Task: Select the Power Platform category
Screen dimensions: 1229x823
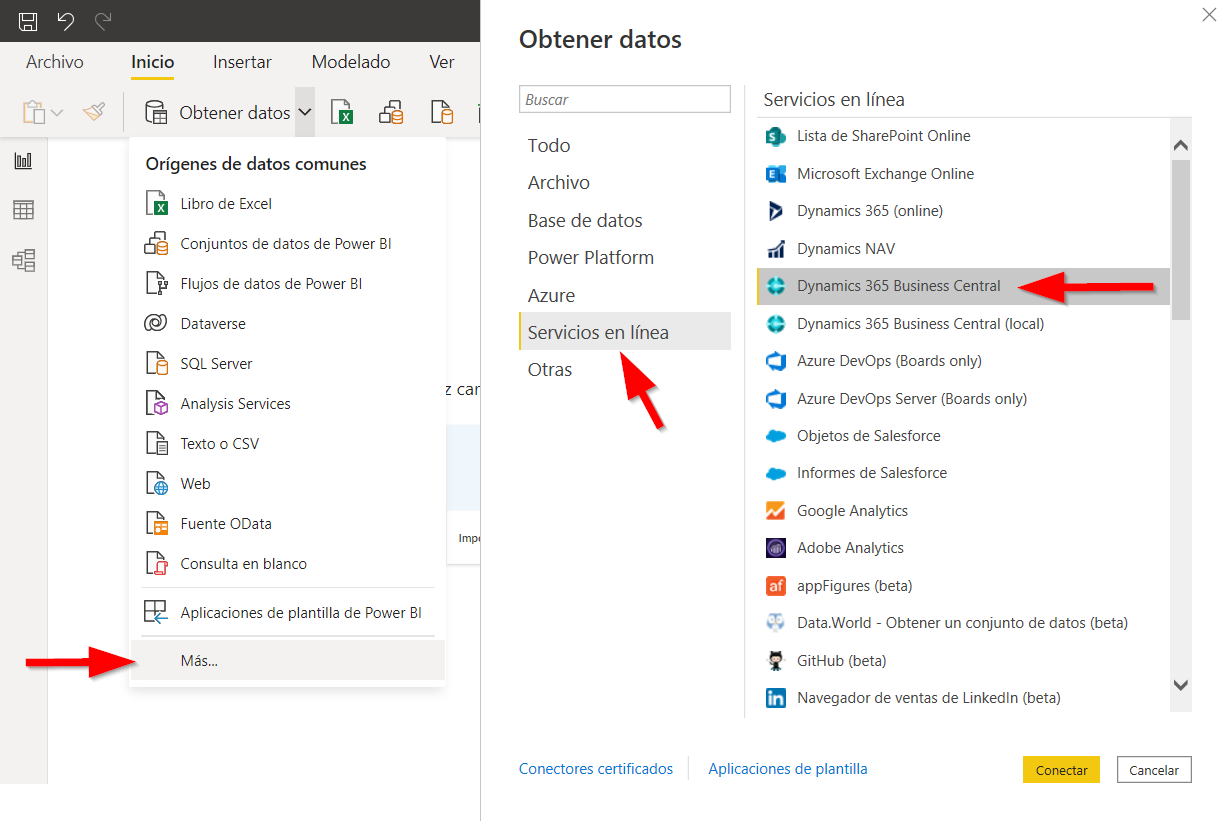Action: click(x=625, y=258)
